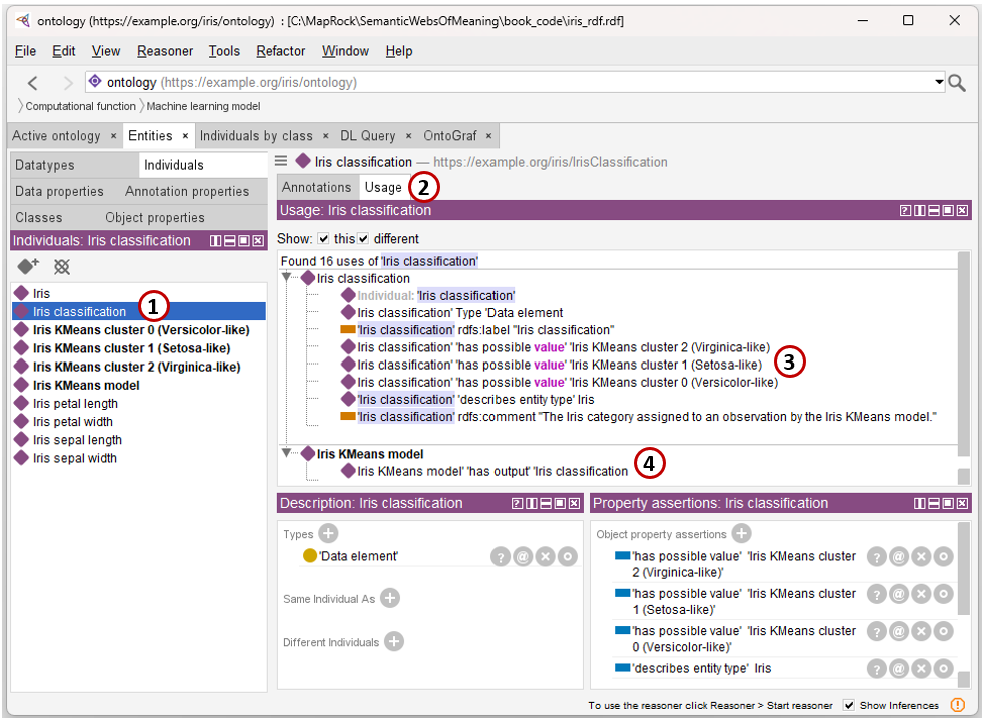Viewport: 984px width, 722px height.
Task: Add a new type with plus icon
Action: coord(328,534)
